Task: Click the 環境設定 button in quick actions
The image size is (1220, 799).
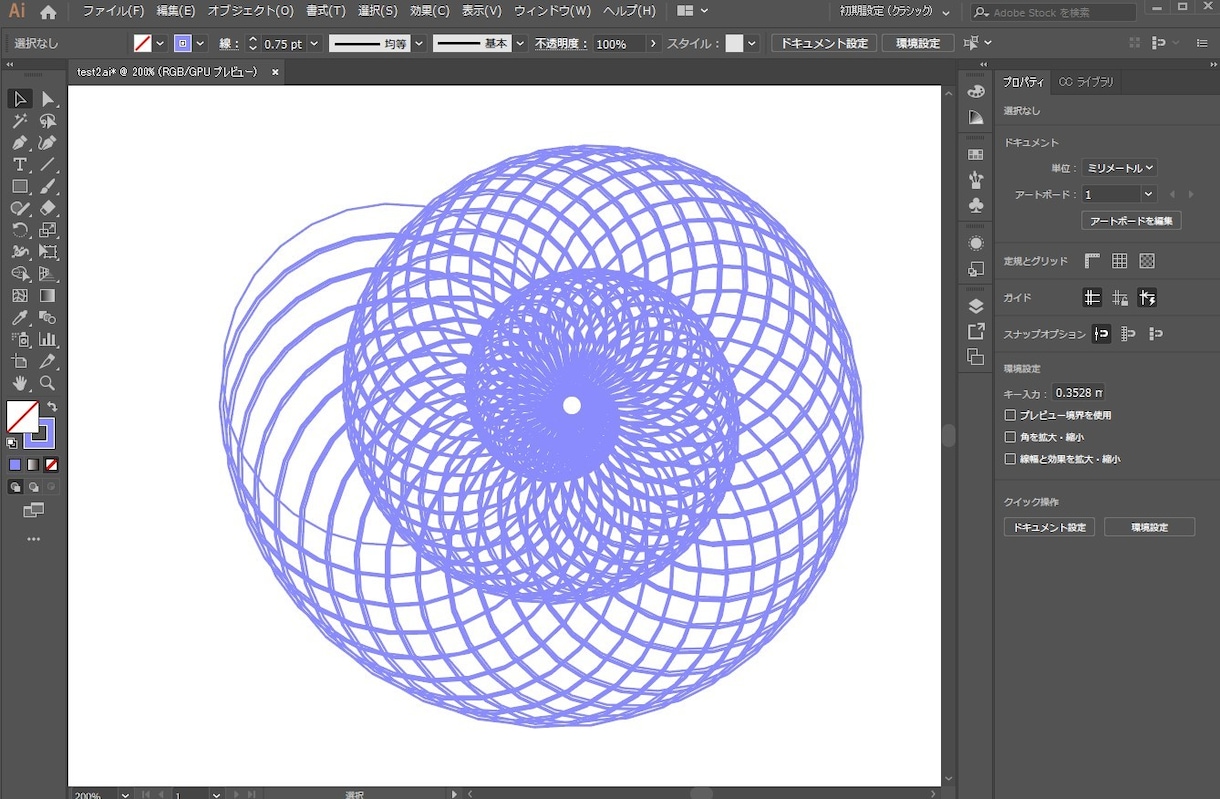Action: point(1149,527)
